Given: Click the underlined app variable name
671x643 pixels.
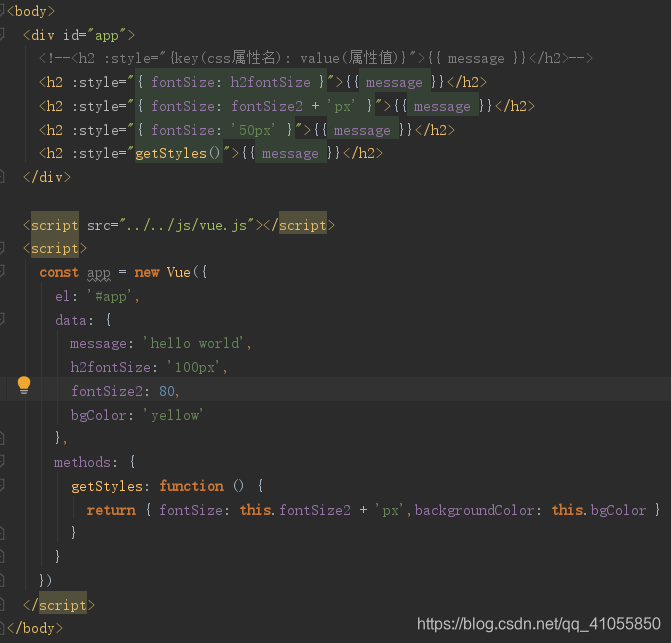Looking at the screenshot, I should coord(99,273).
